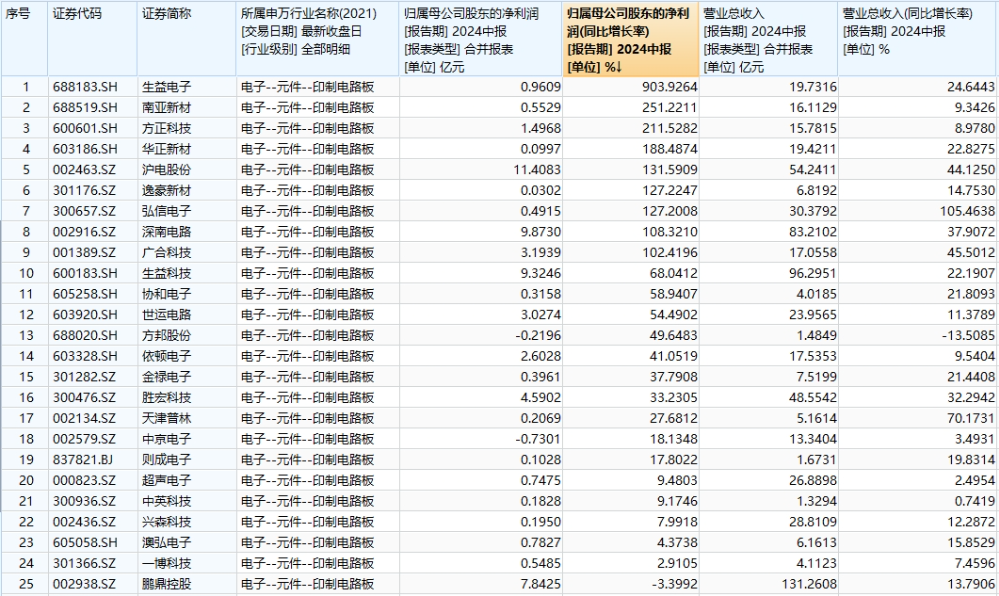
Task: Select the industry cell in 生益科技 row
Action: [x=308, y=273]
